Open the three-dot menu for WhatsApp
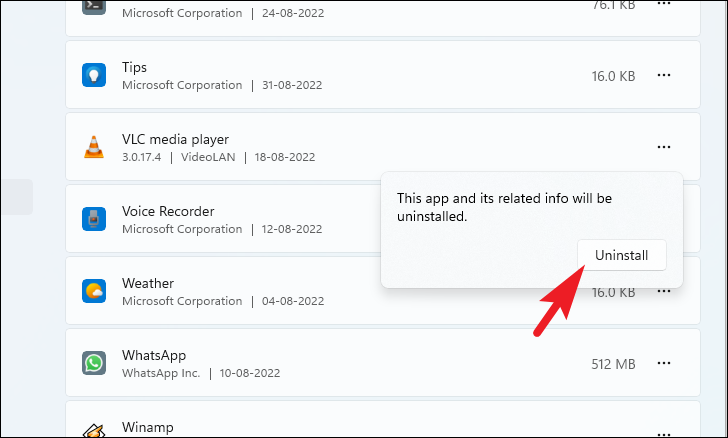This screenshot has width=728, height=438. tap(664, 363)
